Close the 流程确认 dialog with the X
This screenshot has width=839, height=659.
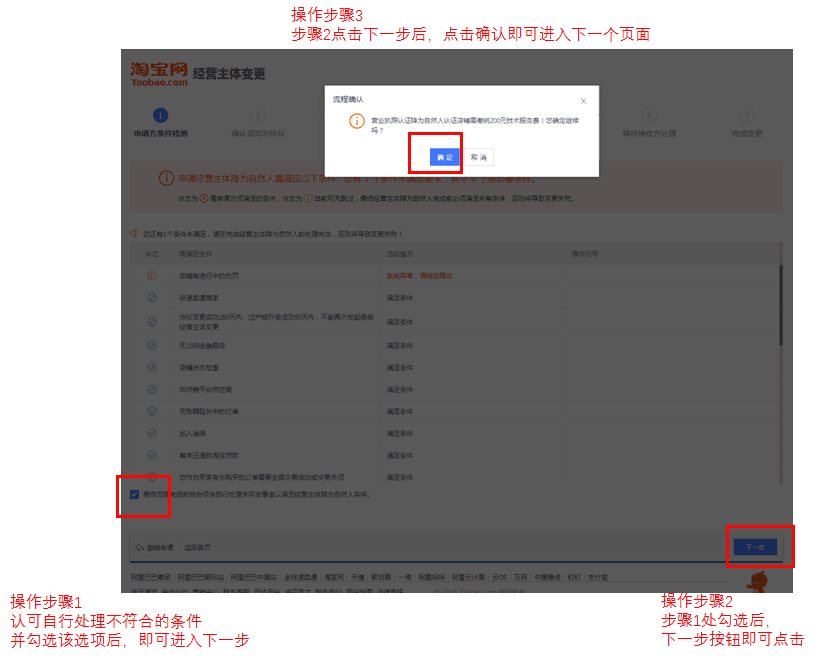[x=584, y=101]
